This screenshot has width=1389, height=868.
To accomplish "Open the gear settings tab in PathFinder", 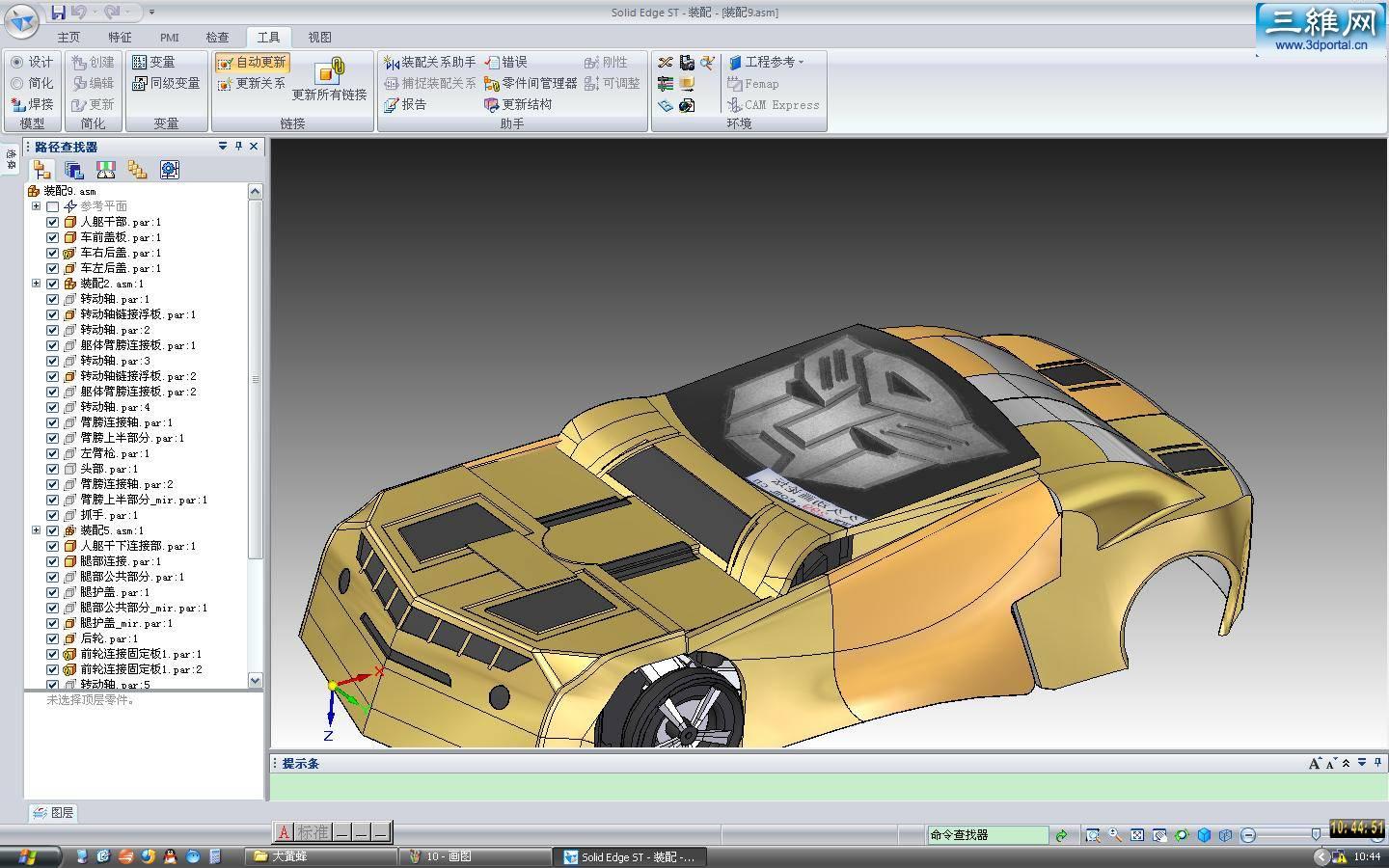I will coord(170,170).
